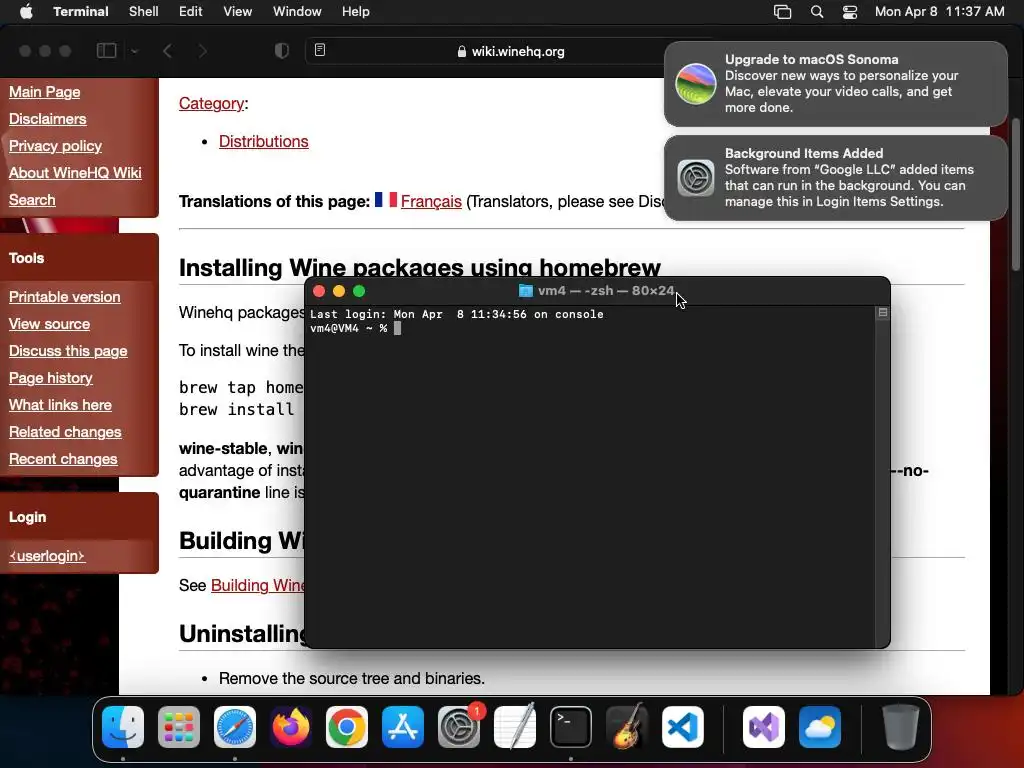The width and height of the screenshot is (1024, 768).
Task: Click the date and time clock
Action: (x=939, y=12)
